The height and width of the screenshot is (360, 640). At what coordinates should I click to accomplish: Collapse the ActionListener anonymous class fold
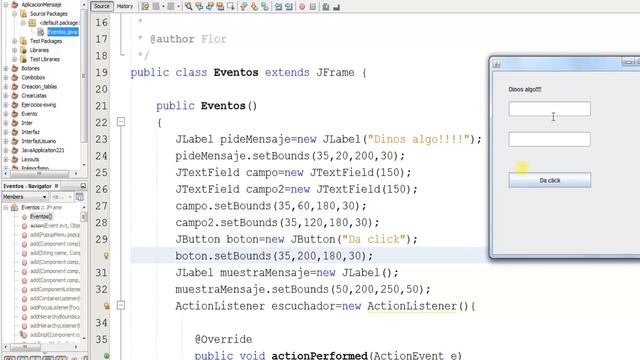tap(121, 305)
